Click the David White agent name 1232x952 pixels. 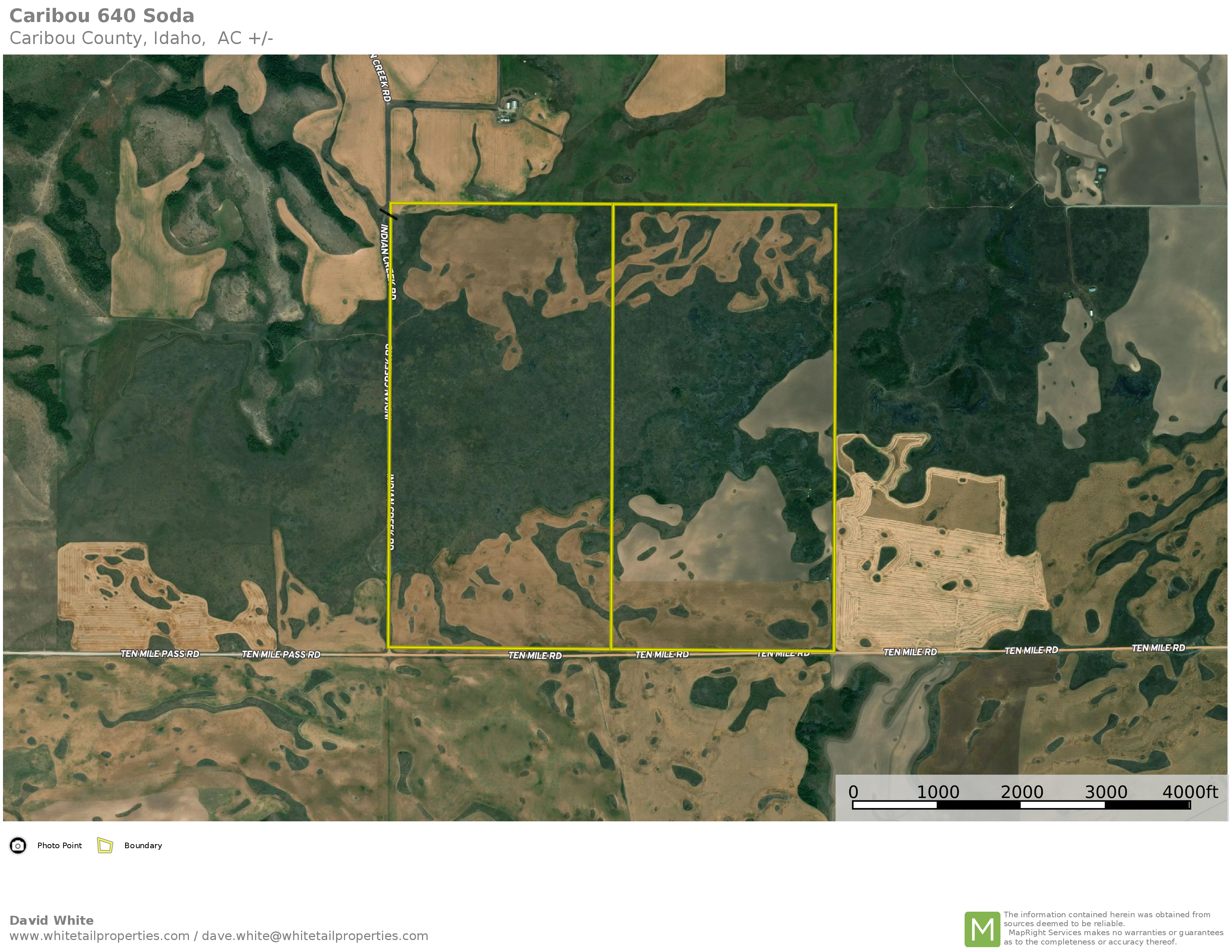[x=51, y=920]
